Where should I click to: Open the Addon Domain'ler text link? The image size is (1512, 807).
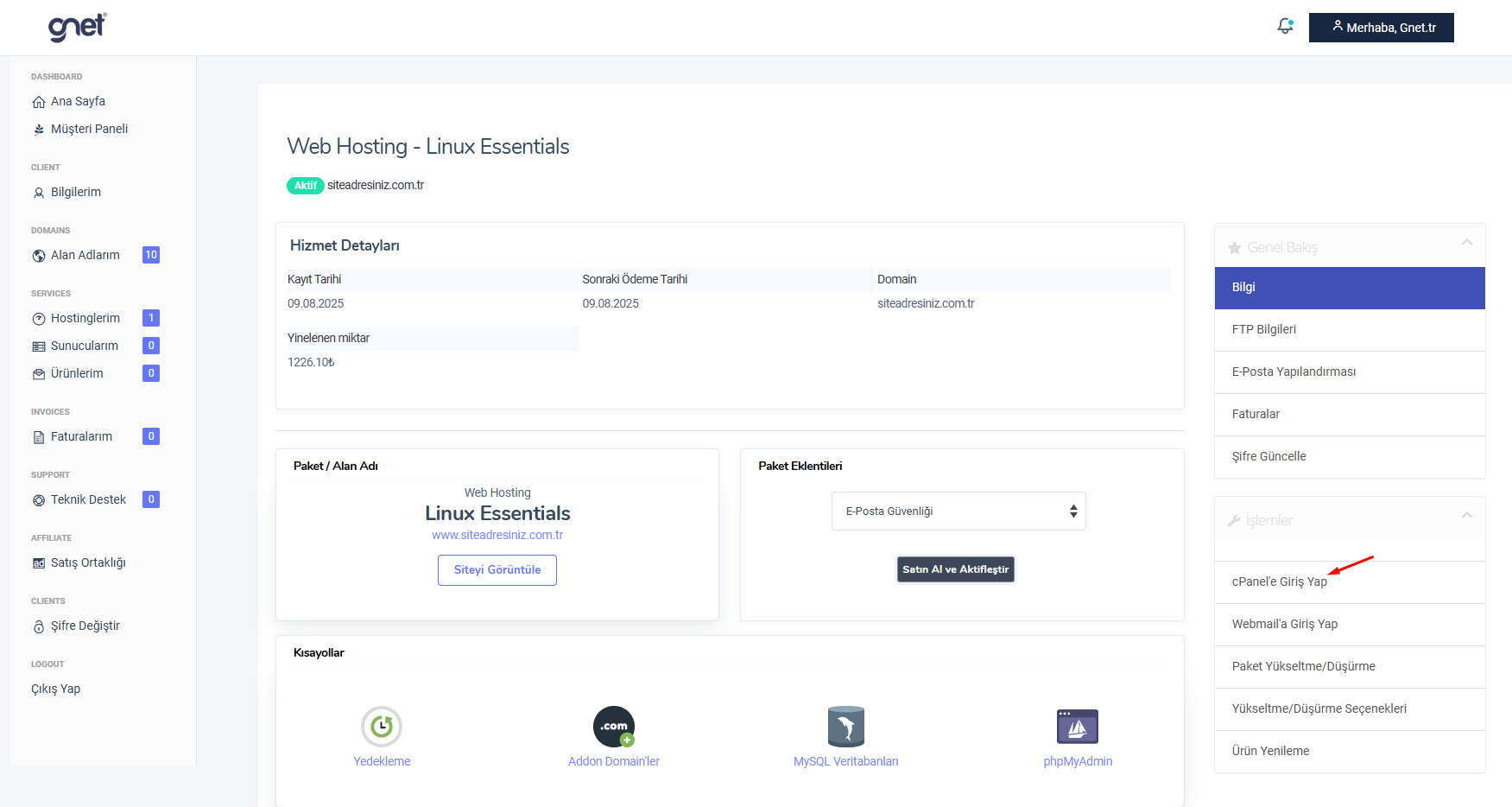614,762
